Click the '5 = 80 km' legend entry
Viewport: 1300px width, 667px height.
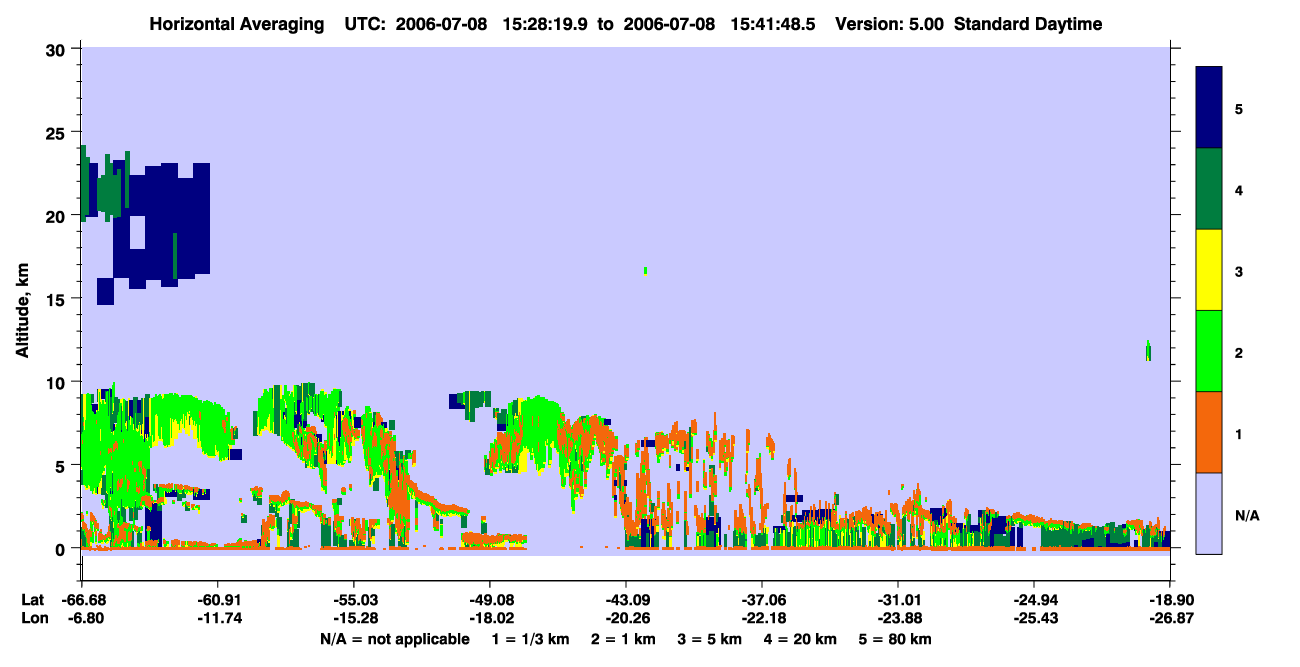pyautogui.click(x=895, y=639)
